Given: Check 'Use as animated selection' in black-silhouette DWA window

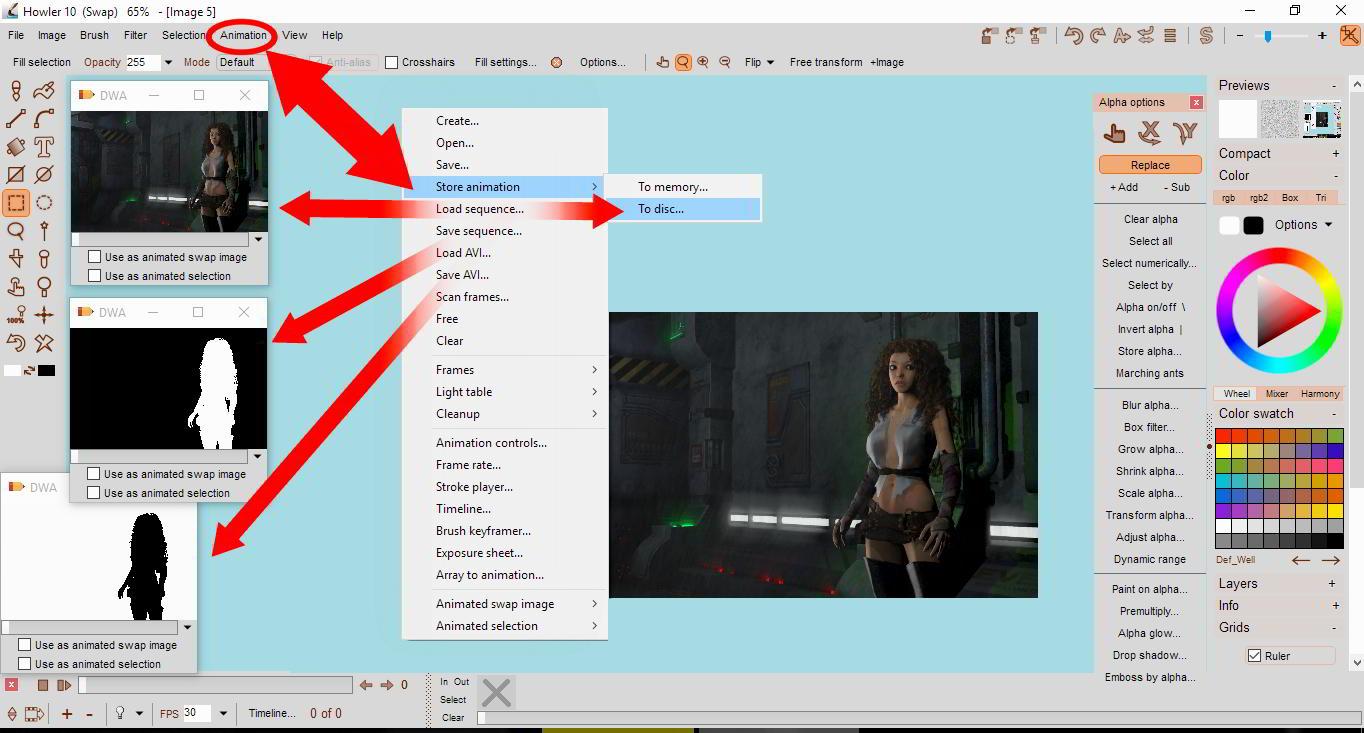Looking at the screenshot, I should point(25,664).
